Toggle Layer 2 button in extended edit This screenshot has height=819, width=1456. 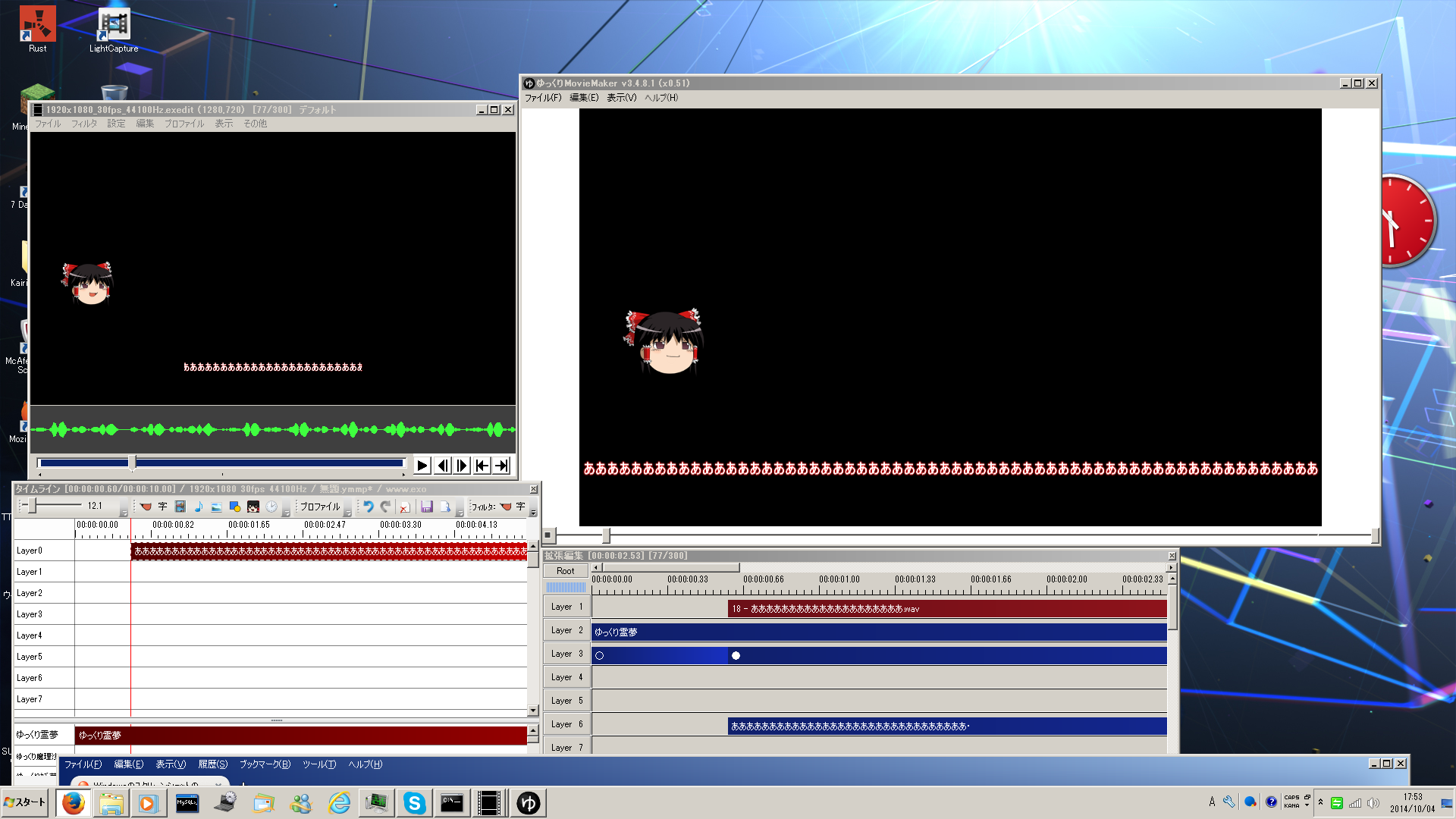pos(566,630)
